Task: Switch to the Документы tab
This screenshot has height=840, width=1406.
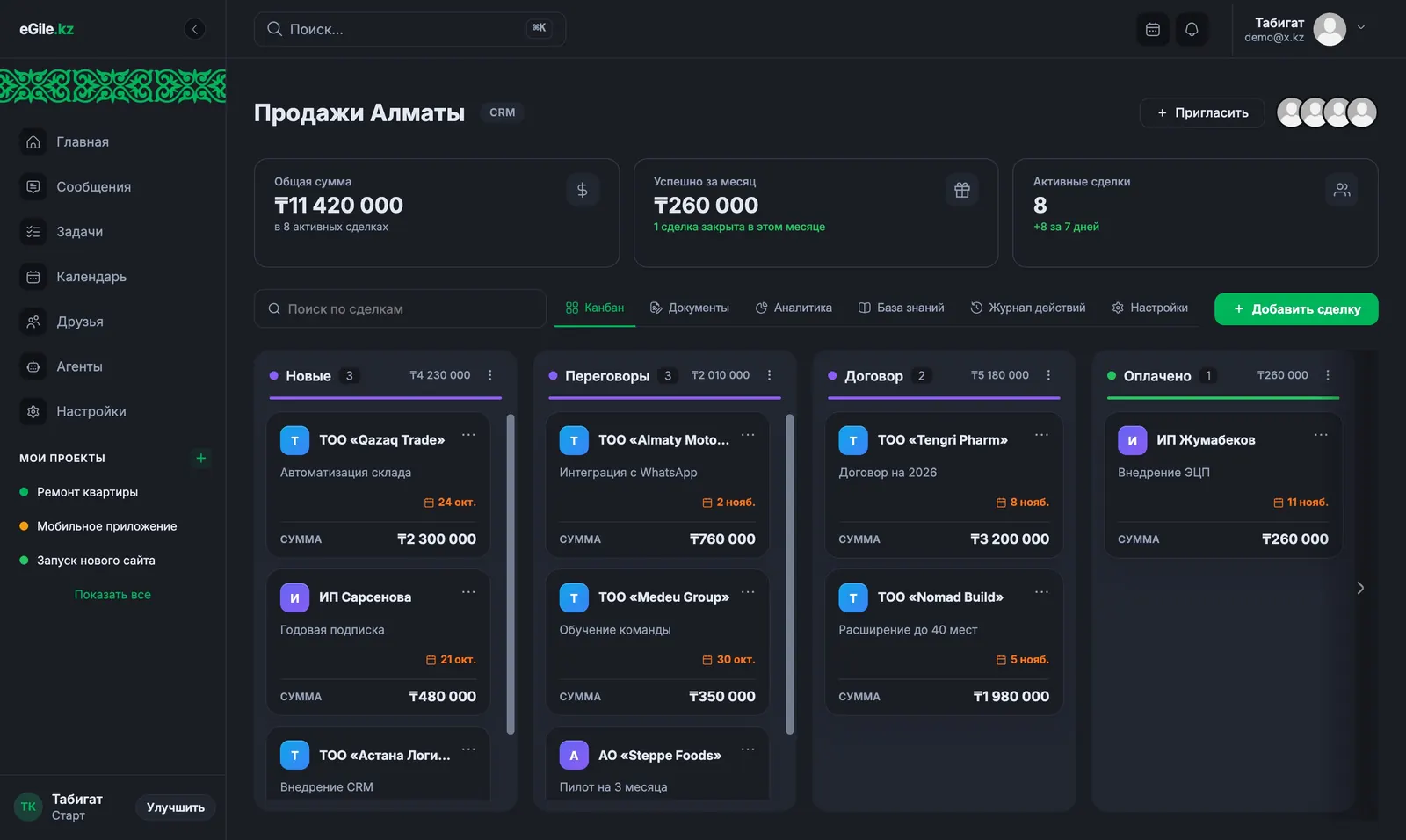Action: coord(690,308)
